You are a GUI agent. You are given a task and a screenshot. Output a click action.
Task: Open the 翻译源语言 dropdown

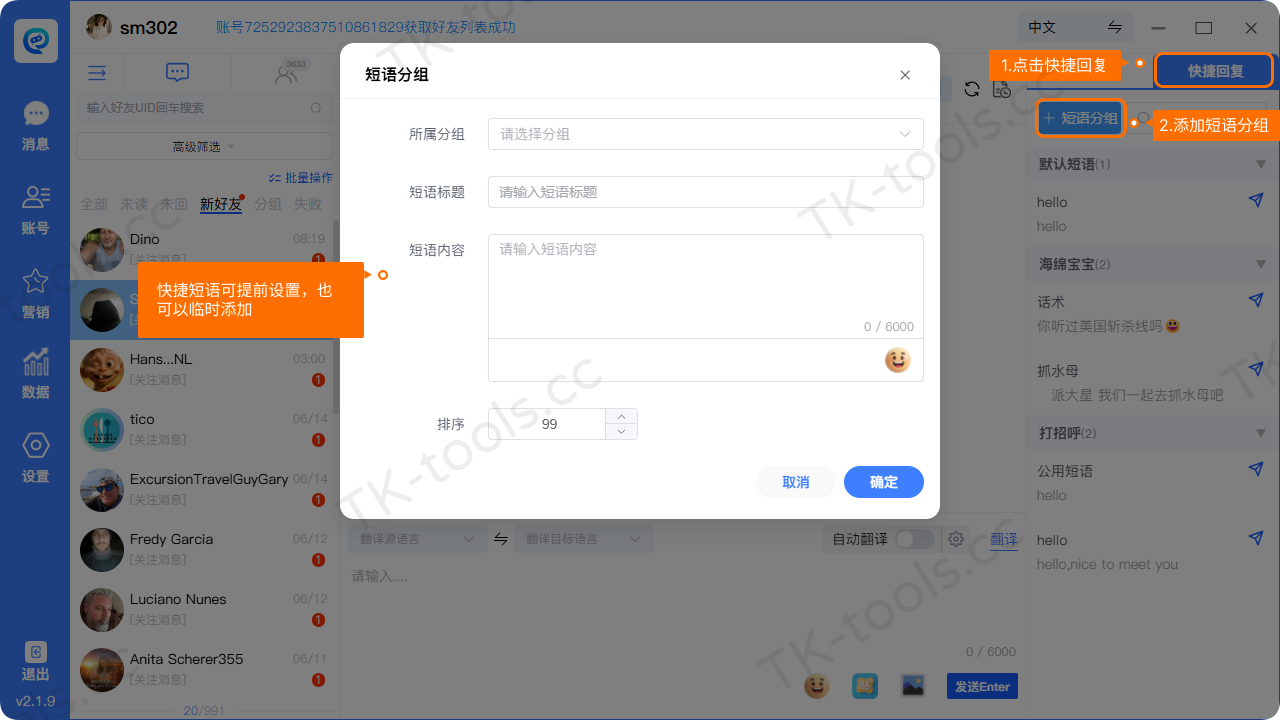tap(418, 539)
